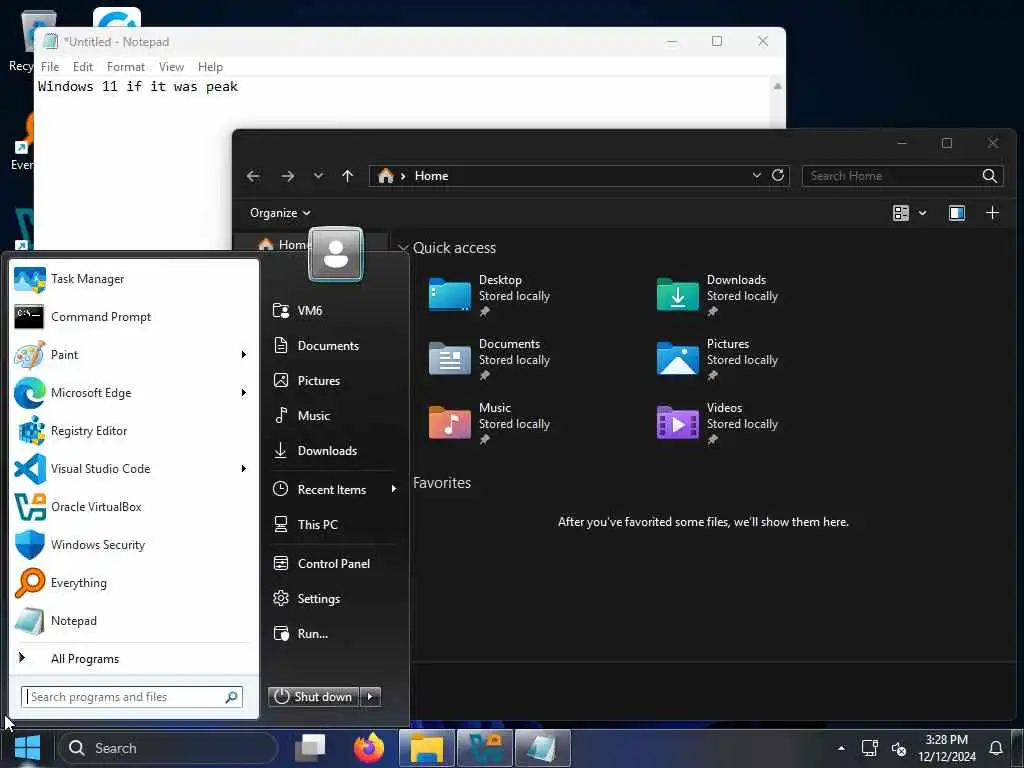The height and width of the screenshot is (768, 1024).
Task: Open Notepad Help menu
Action: point(210,67)
